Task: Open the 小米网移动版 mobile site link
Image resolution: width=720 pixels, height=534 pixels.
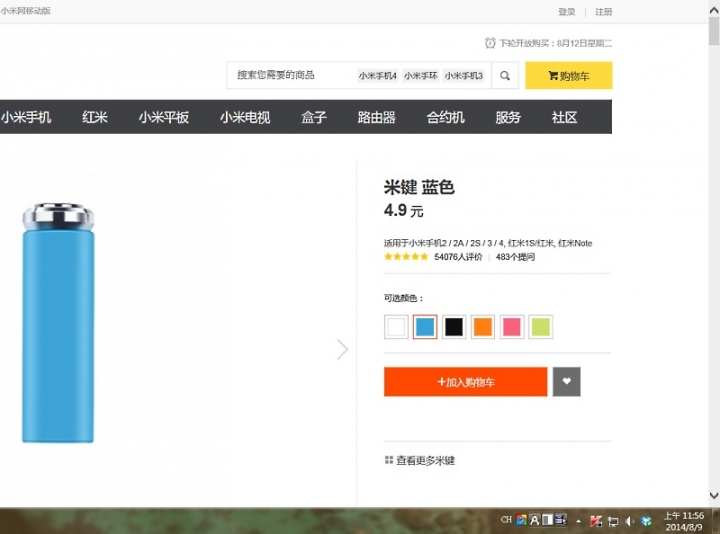Action: (26, 11)
